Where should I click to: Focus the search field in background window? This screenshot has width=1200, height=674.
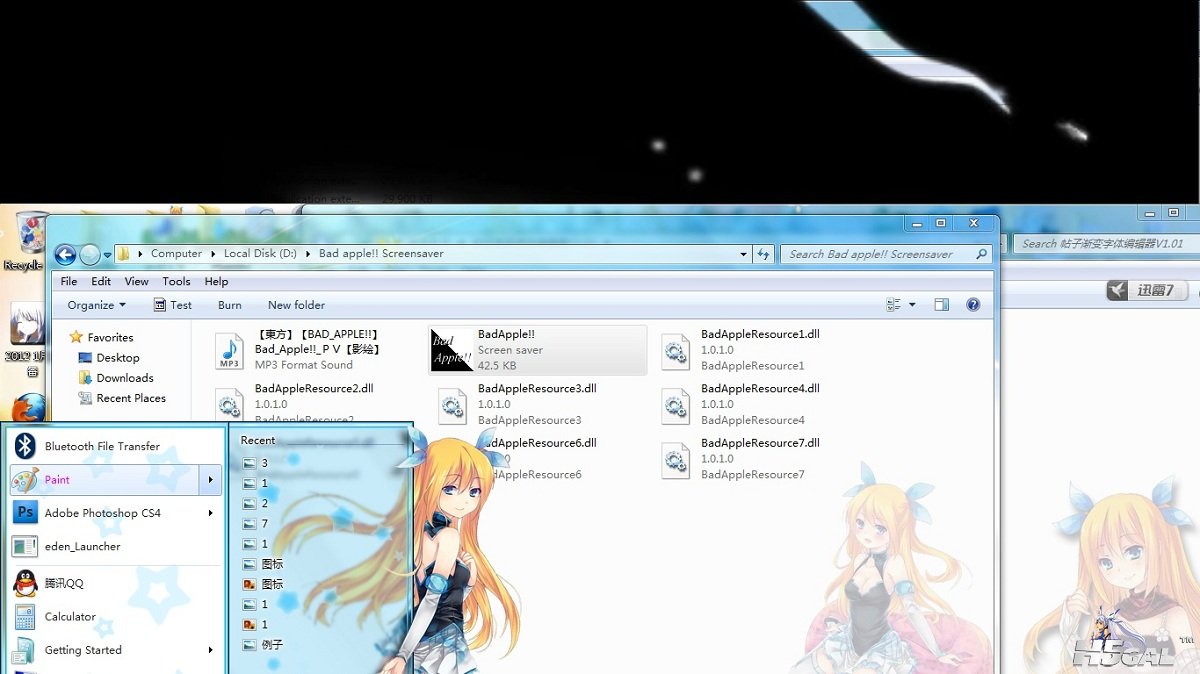click(1108, 243)
